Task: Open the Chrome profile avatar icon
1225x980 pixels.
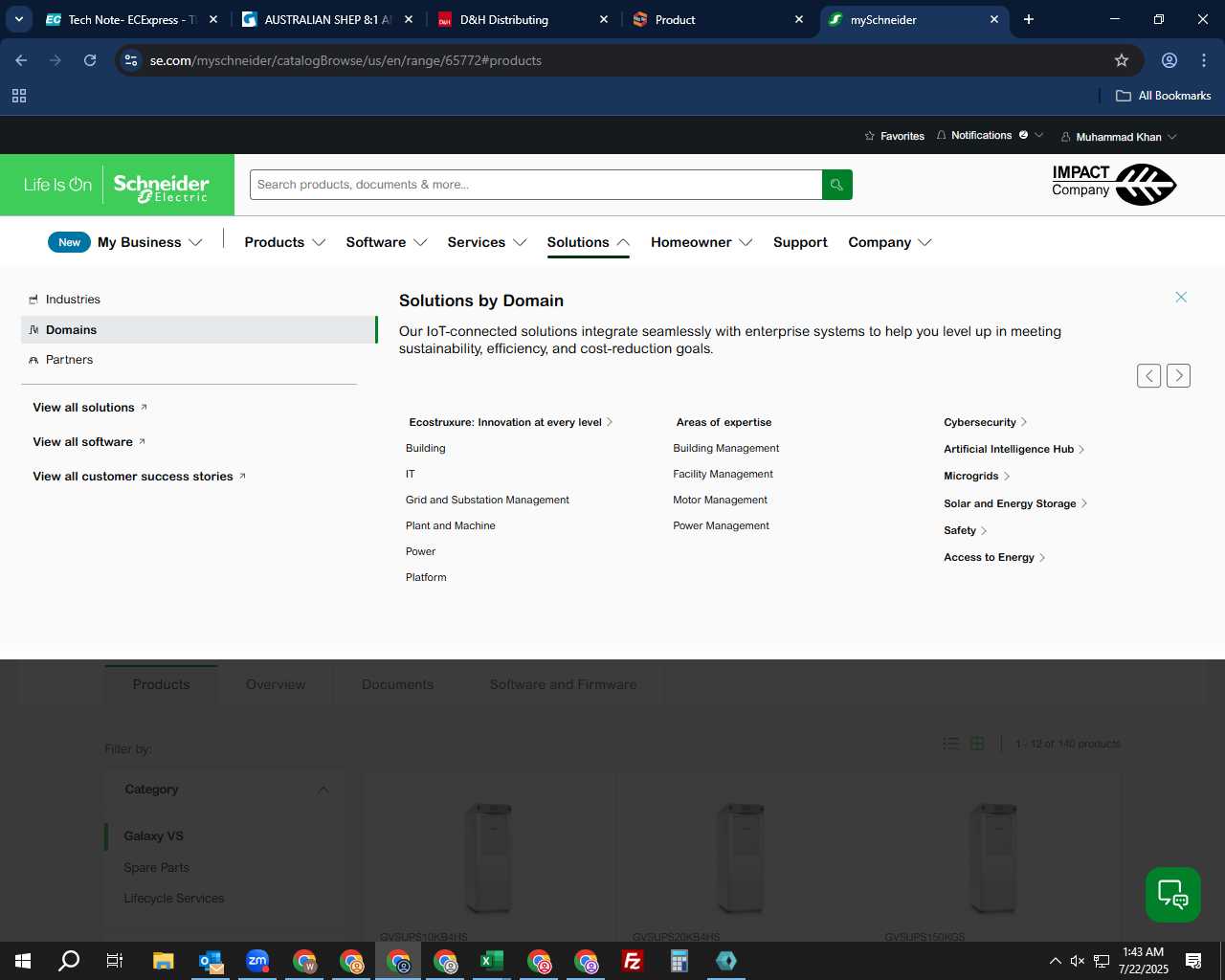Action: coord(1169,60)
